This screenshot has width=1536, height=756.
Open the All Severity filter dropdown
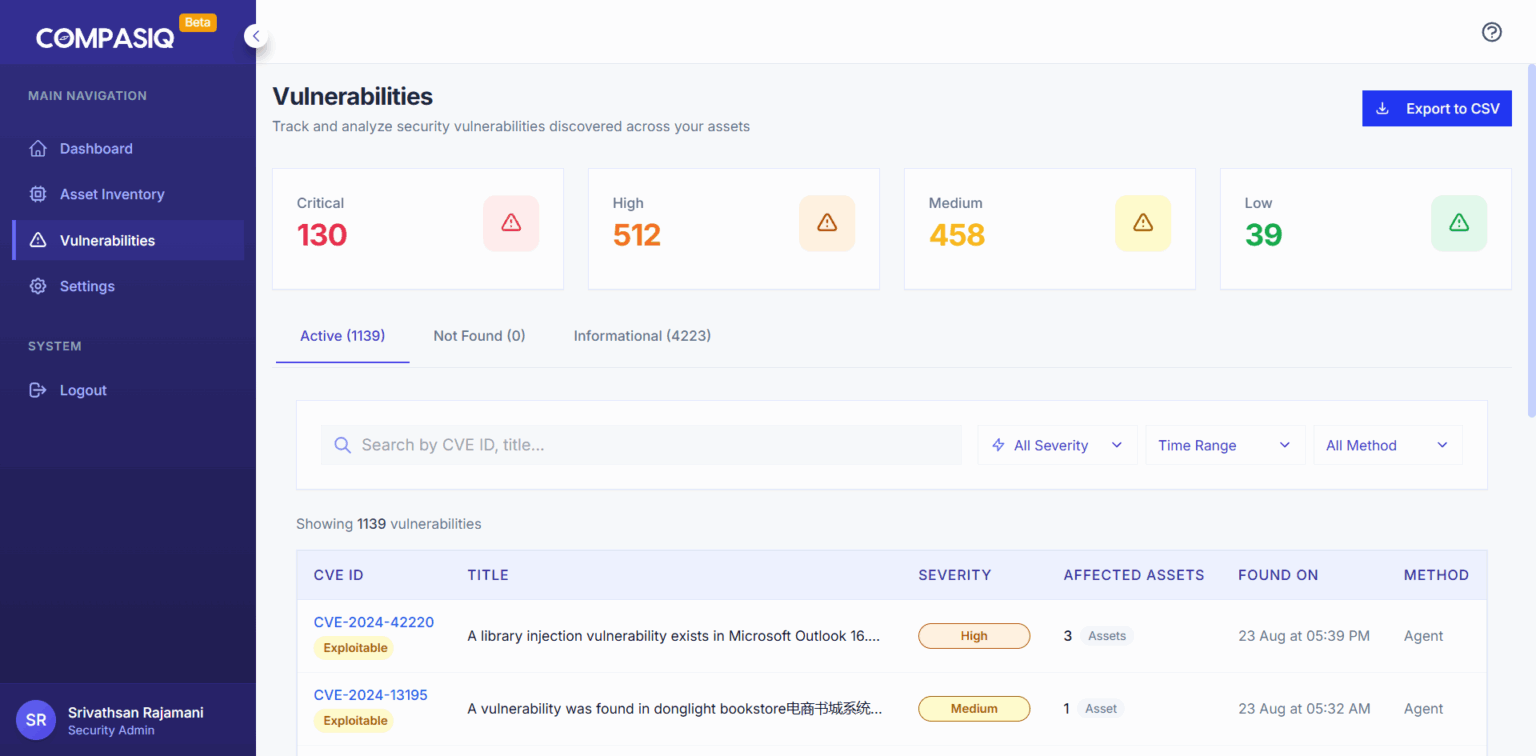click(x=1057, y=444)
